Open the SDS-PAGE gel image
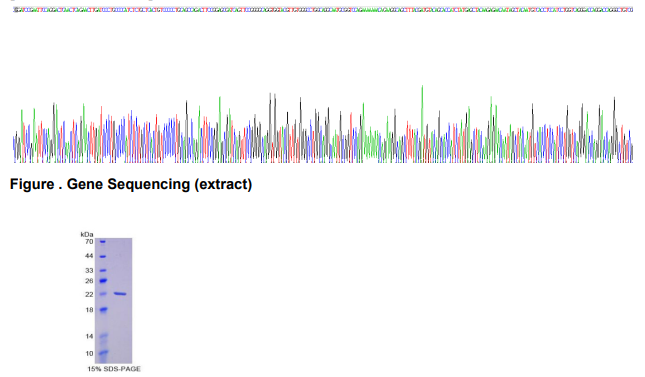Image resolution: width=645 pixels, height=377 pixels. 114,300
